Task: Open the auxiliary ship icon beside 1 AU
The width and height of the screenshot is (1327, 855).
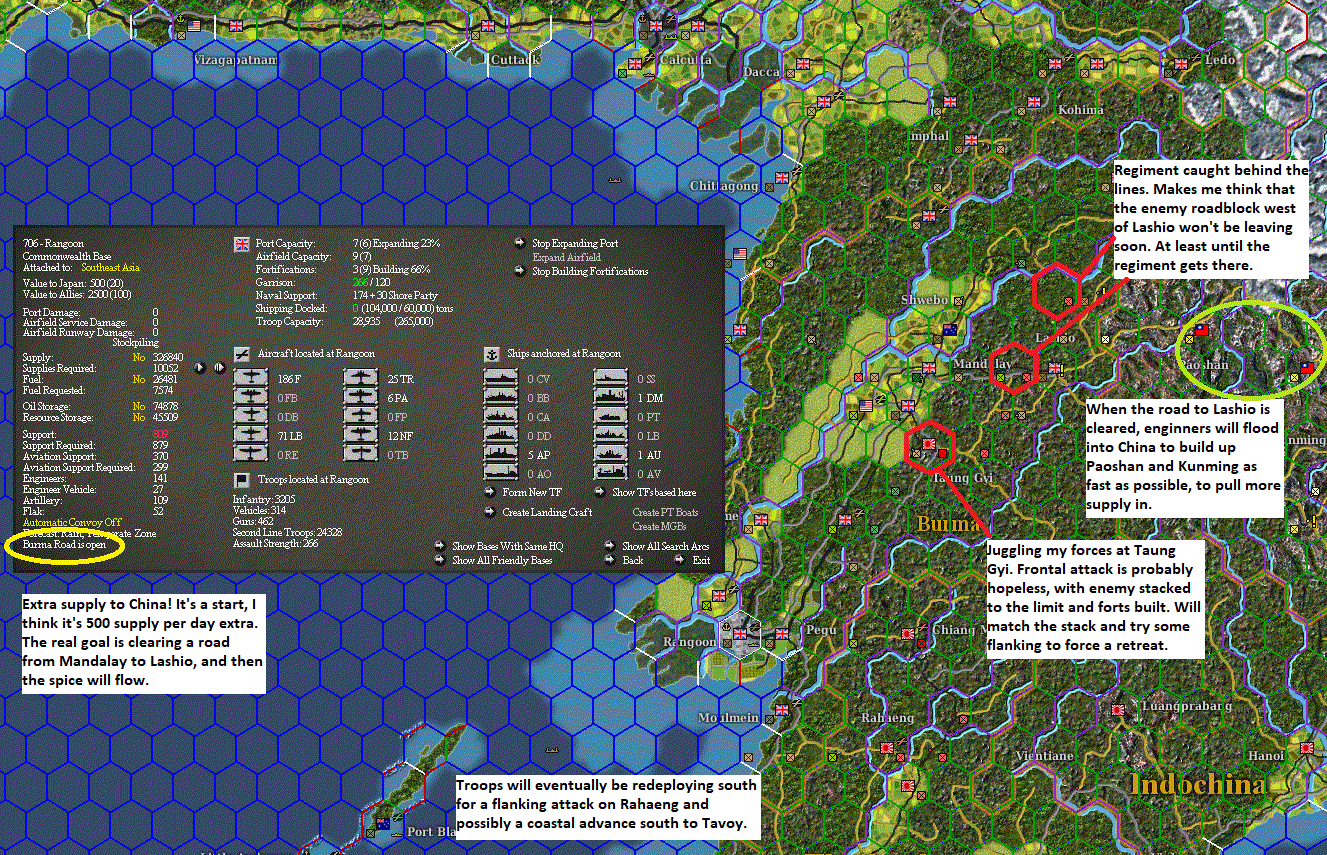Action: [x=611, y=455]
